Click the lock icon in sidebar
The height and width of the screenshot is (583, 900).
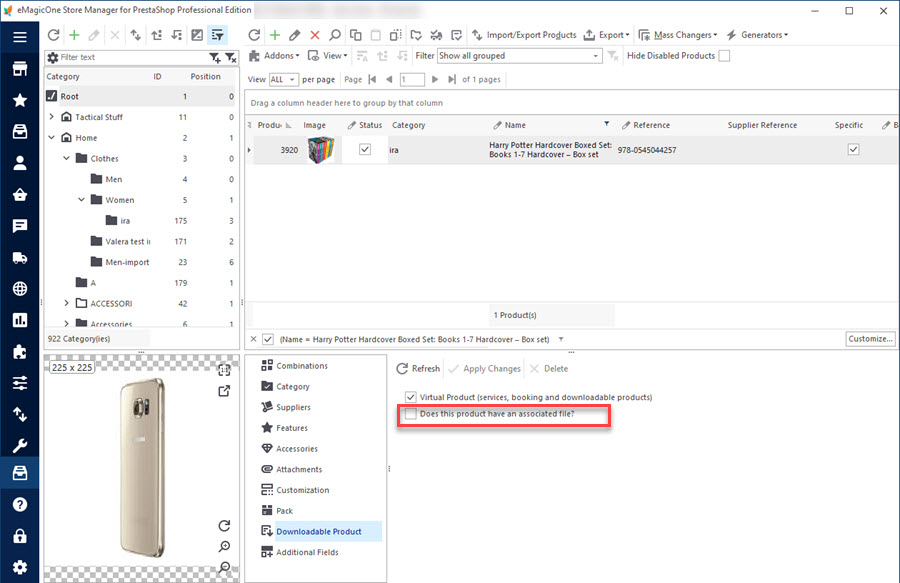pyautogui.click(x=20, y=536)
